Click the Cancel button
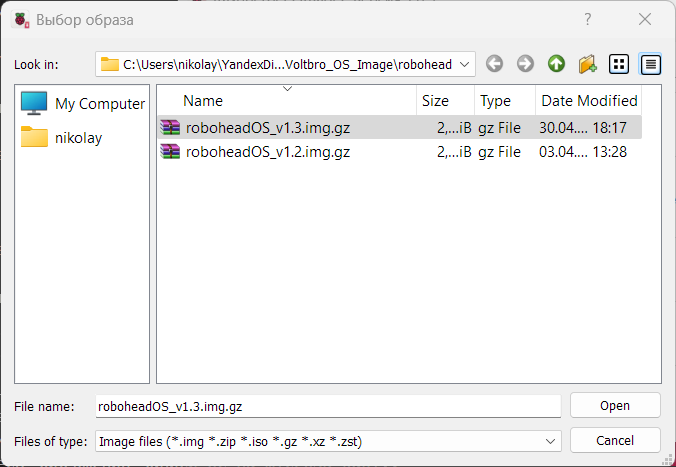This screenshot has height=467, width=676. (615, 440)
